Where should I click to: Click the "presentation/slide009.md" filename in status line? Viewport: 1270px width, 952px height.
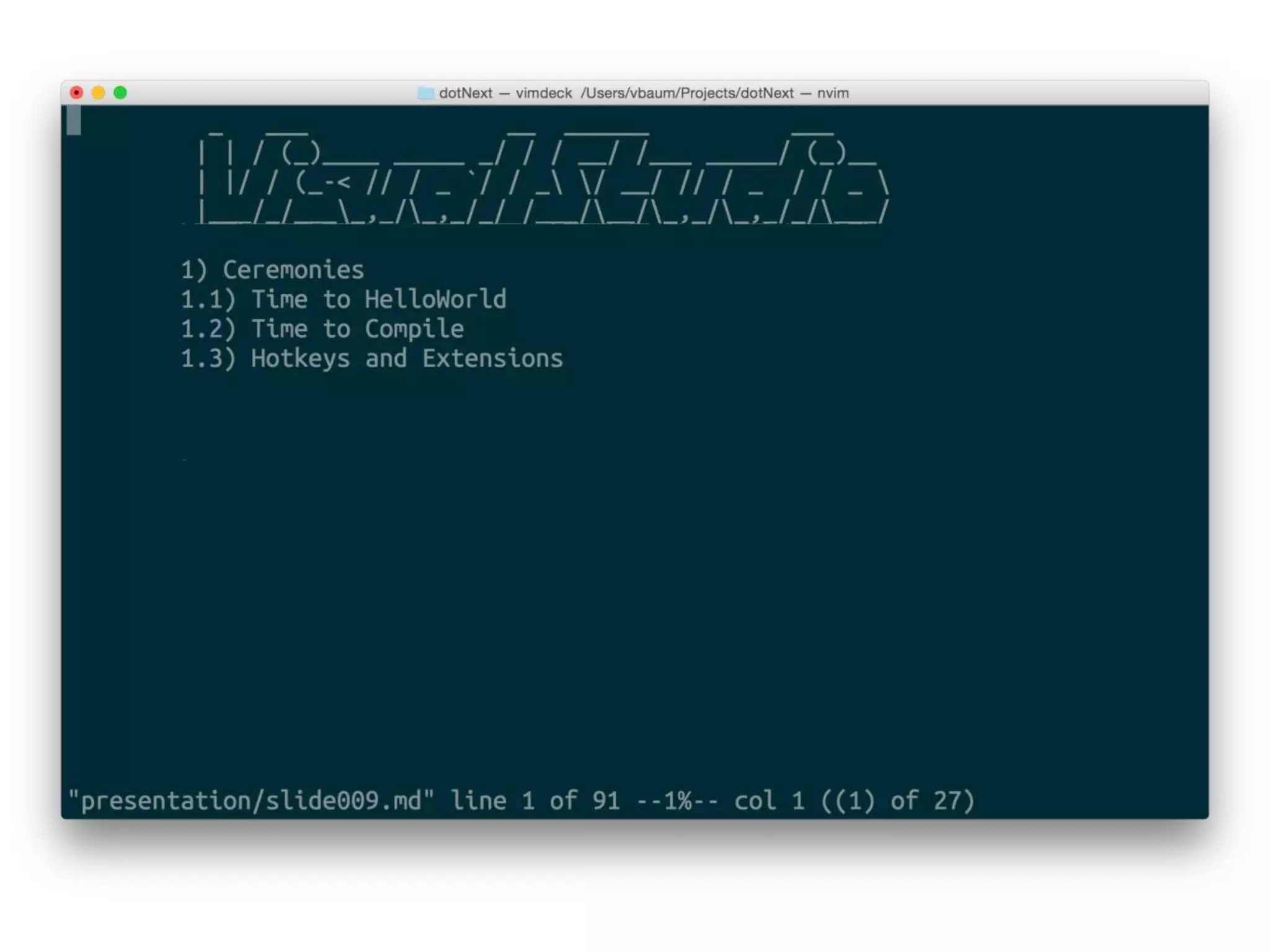click(251, 801)
